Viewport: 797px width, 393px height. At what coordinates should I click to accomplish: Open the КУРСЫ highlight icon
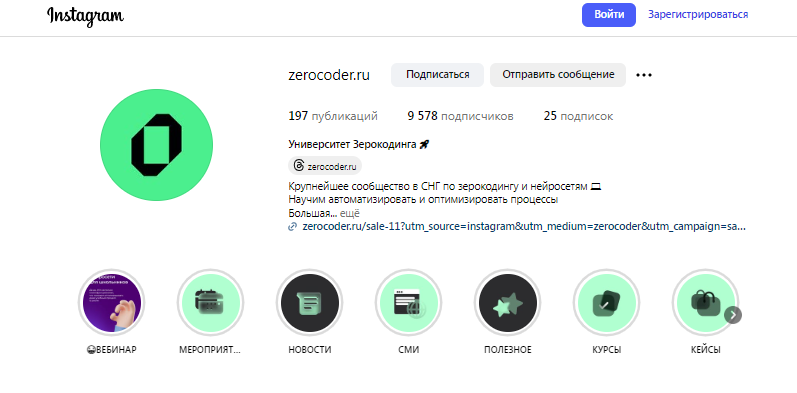click(606, 303)
